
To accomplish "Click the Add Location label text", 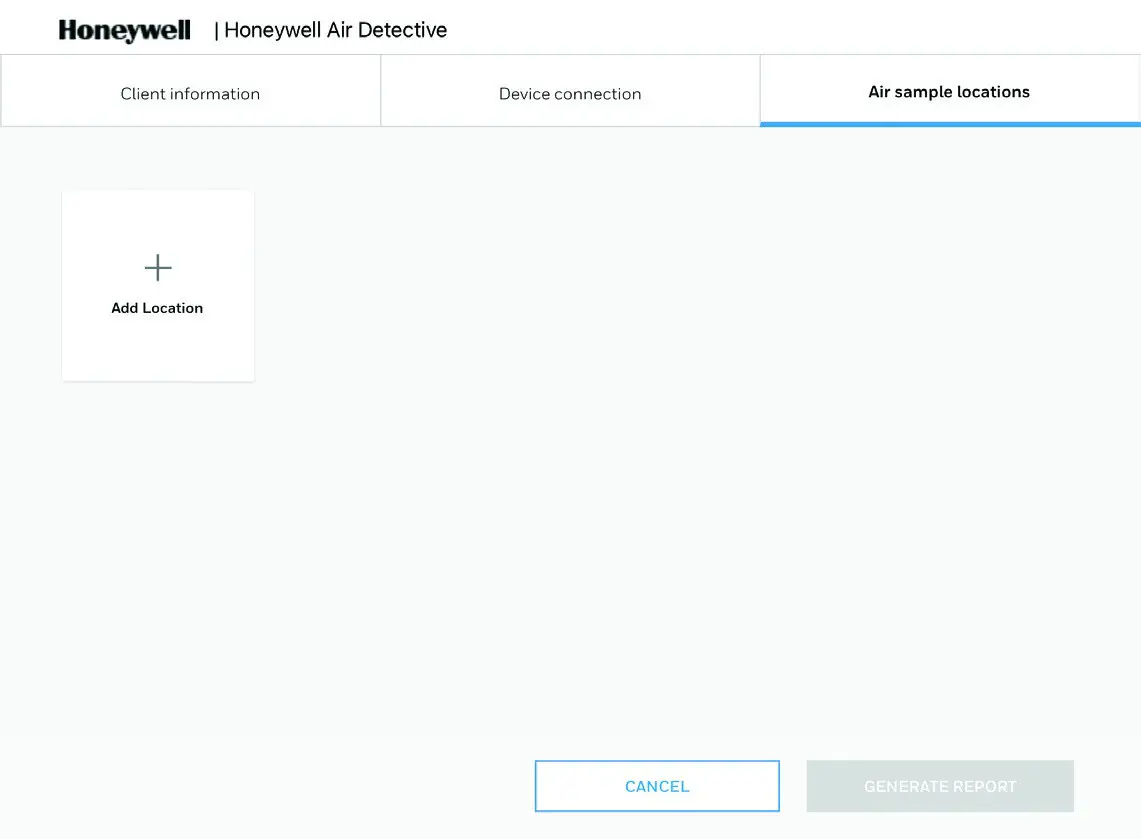I will coord(157,308).
